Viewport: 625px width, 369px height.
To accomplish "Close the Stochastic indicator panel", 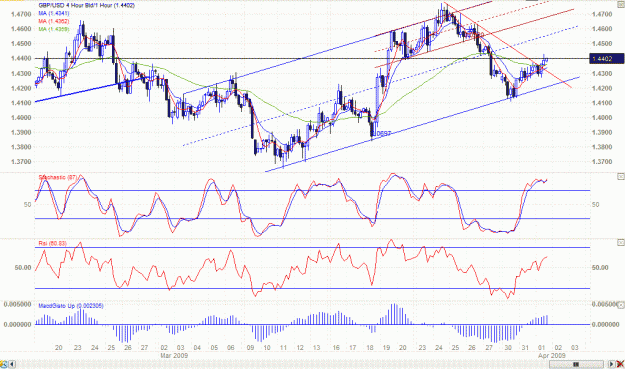I will pos(621,176).
